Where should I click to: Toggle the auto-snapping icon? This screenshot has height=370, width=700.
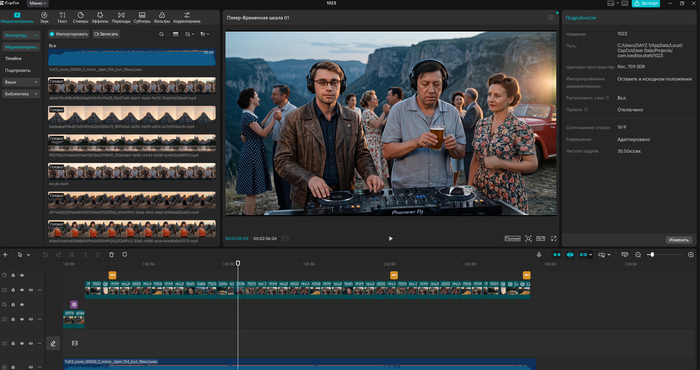pyautogui.click(x=570, y=254)
